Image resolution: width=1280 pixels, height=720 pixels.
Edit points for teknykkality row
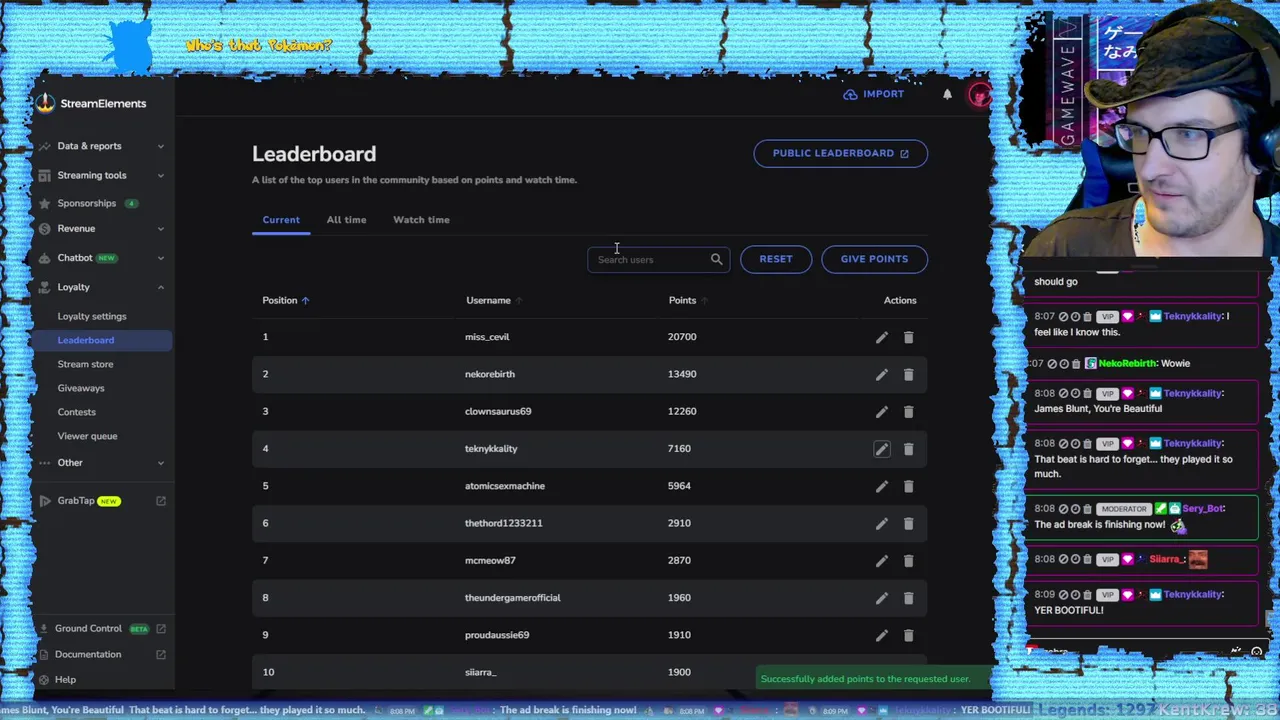click(x=881, y=449)
